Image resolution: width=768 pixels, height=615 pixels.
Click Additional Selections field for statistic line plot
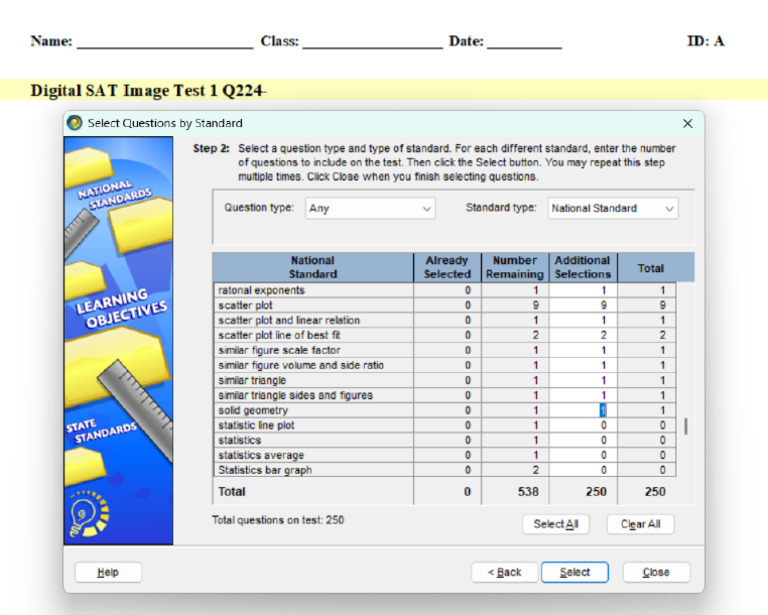tap(583, 426)
